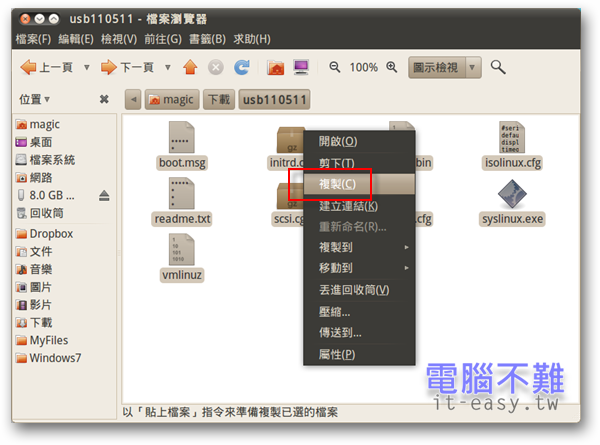Click the zoom out magnifier icon
The height and width of the screenshot is (445, 600).
point(335,68)
